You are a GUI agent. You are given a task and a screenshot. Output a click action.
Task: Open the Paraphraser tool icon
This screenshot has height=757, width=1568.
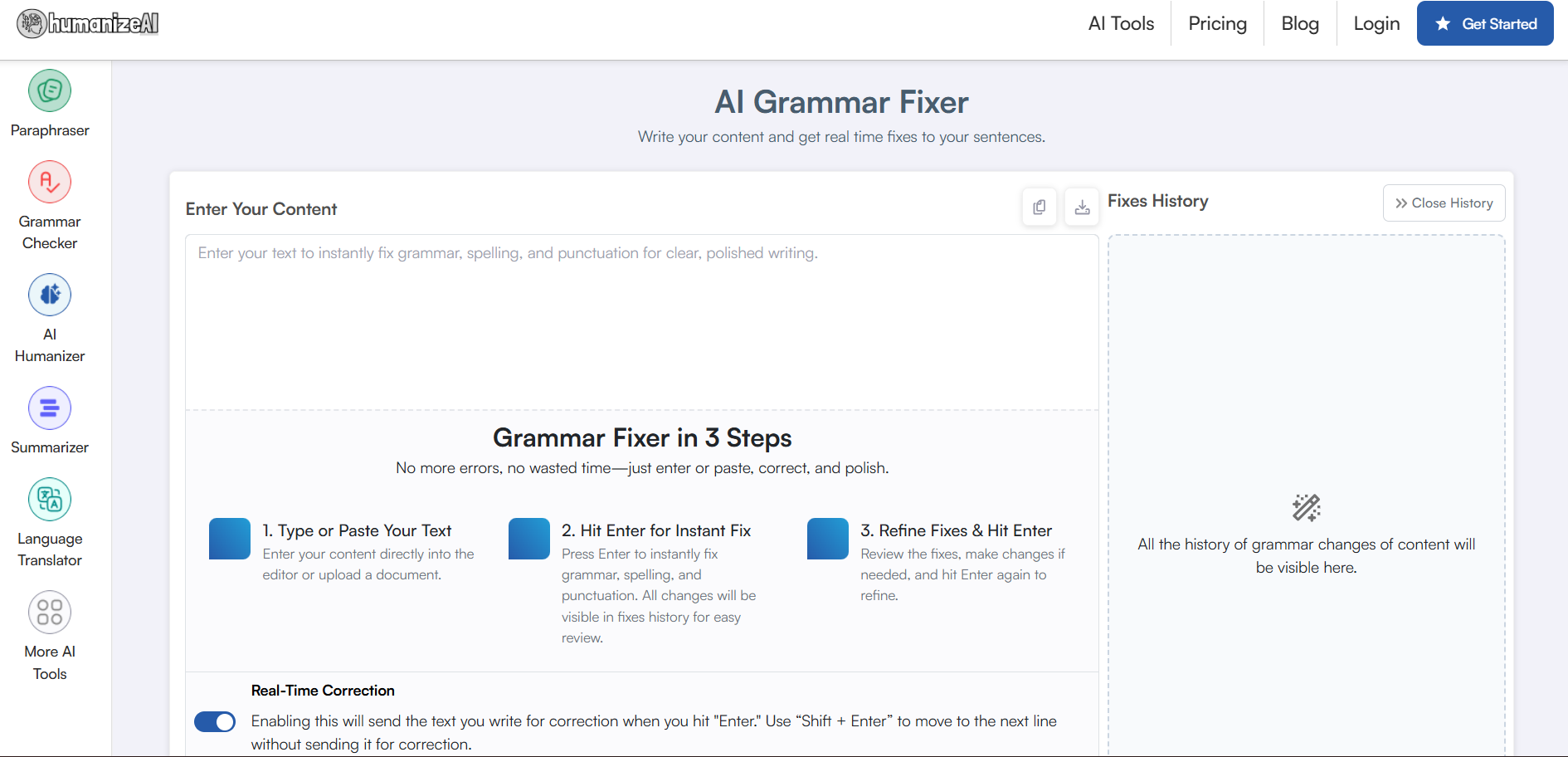[x=50, y=90]
